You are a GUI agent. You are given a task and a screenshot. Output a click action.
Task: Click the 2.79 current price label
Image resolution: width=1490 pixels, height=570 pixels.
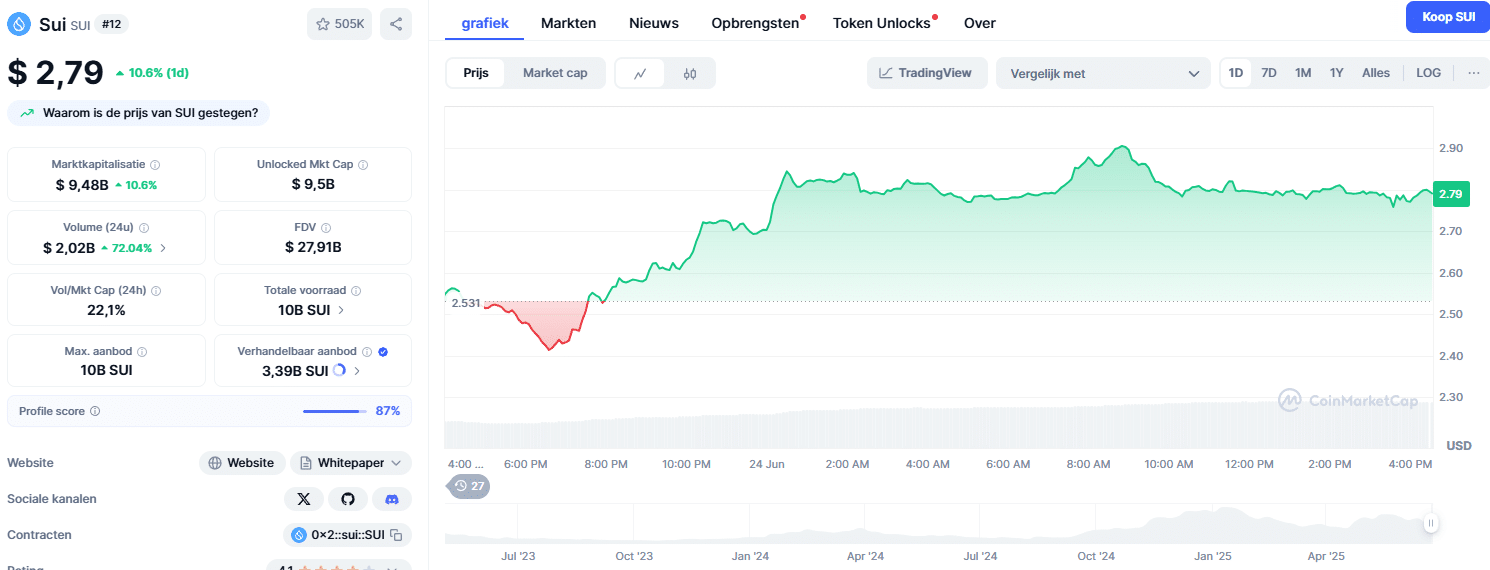(x=1451, y=194)
